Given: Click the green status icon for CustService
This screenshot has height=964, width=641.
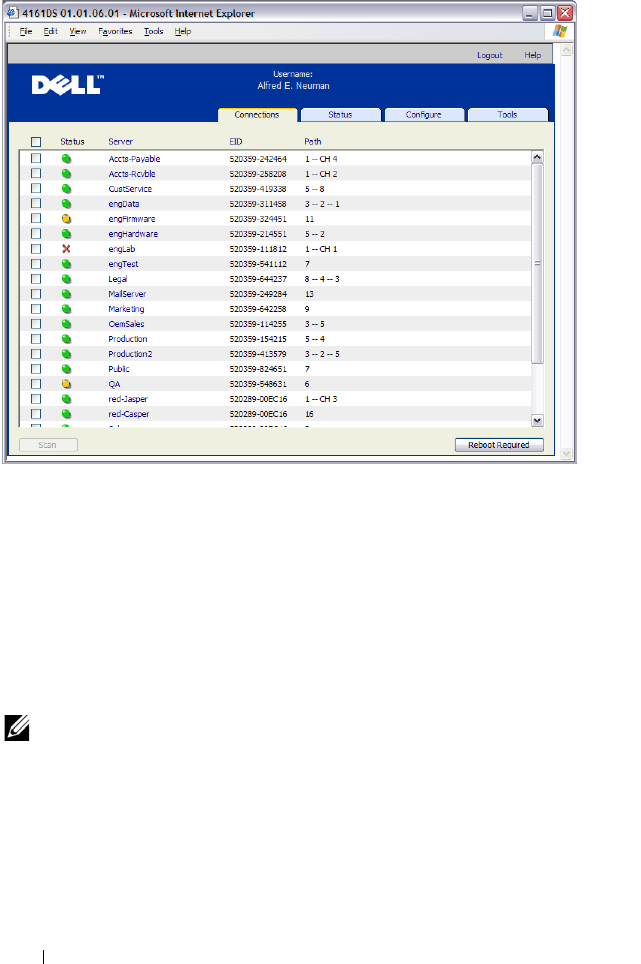Looking at the screenshot, I should click(x=66, y=189).
